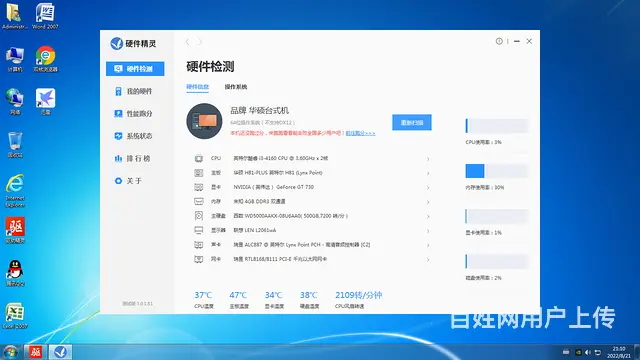Viewport: 640px width, 360px height.
Task: Click the 硬件精灵 logo
Action: [133, 43]
